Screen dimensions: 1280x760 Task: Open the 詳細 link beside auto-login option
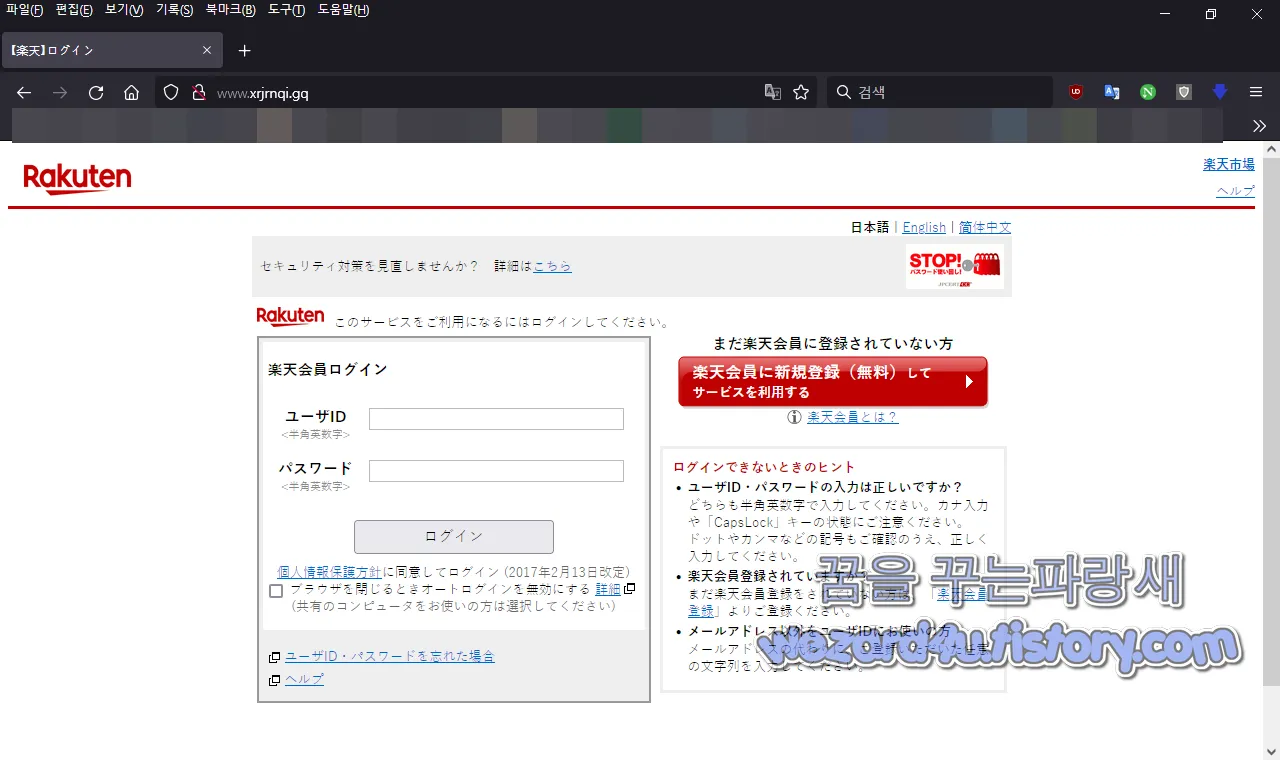tap(608, 590)
